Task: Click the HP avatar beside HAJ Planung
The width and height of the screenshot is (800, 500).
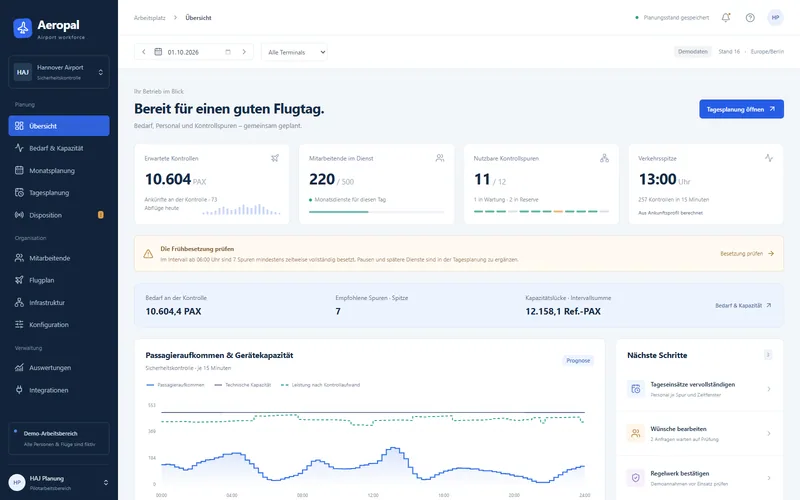Action: click(x=17, y=482)
